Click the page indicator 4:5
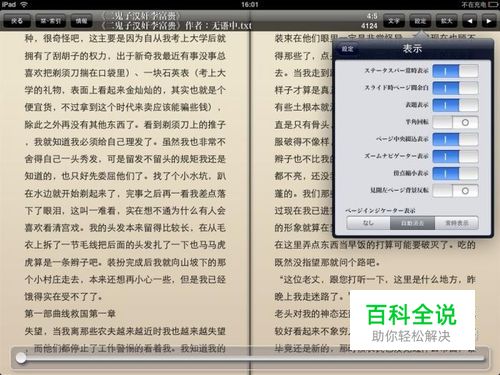Screen dimensions: 500x375 pyautogui.click(x=372, y=16)
